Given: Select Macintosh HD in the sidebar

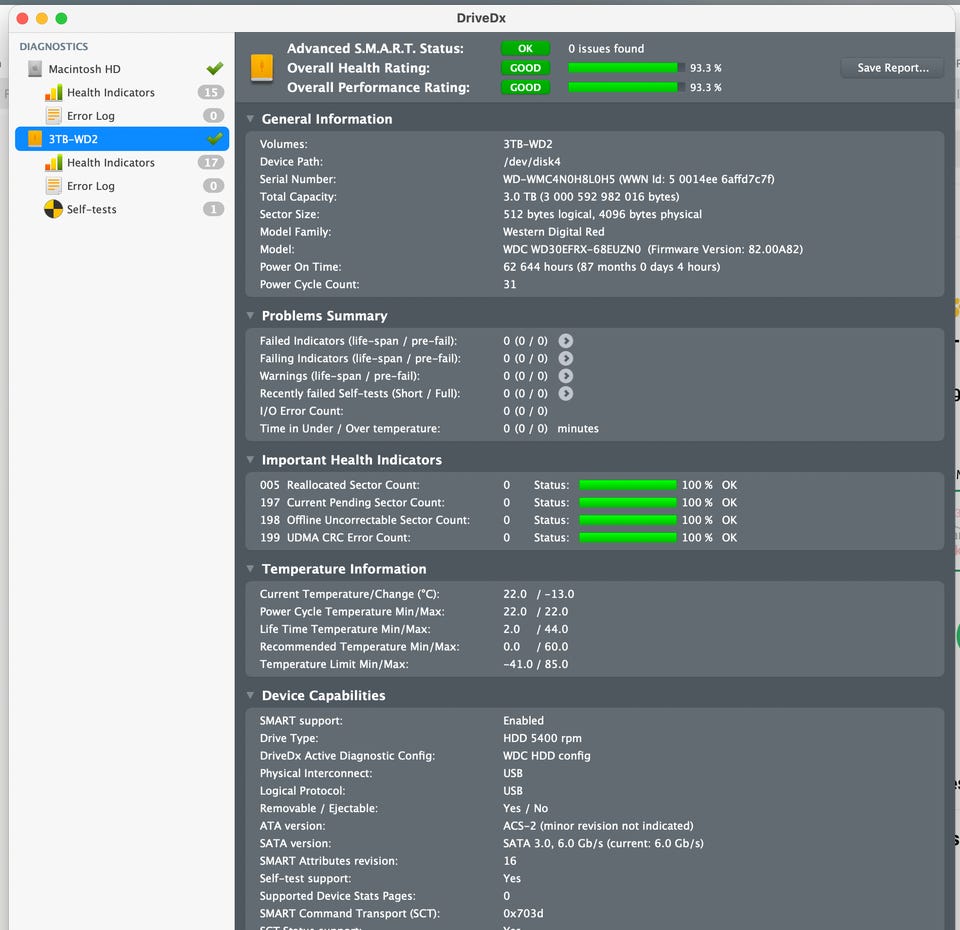Looking at the screenshot, I should pos(122,69).
